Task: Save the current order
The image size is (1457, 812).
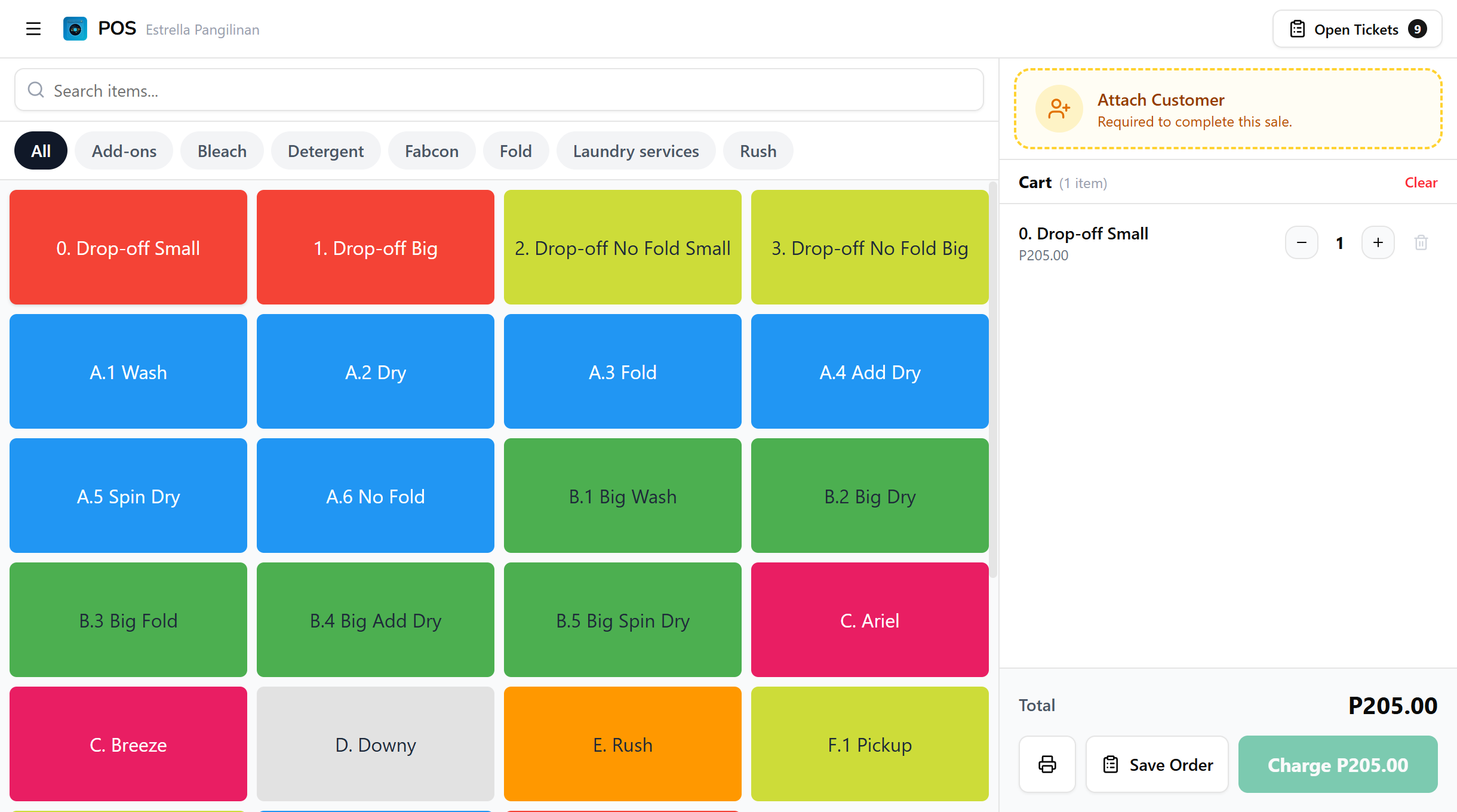Action: pos(1157,764)
